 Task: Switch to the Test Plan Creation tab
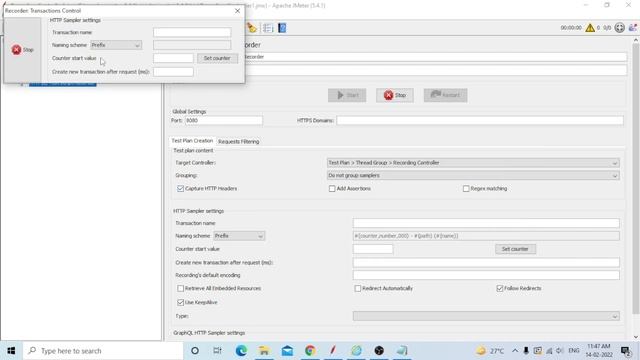(x=192, y=141)
